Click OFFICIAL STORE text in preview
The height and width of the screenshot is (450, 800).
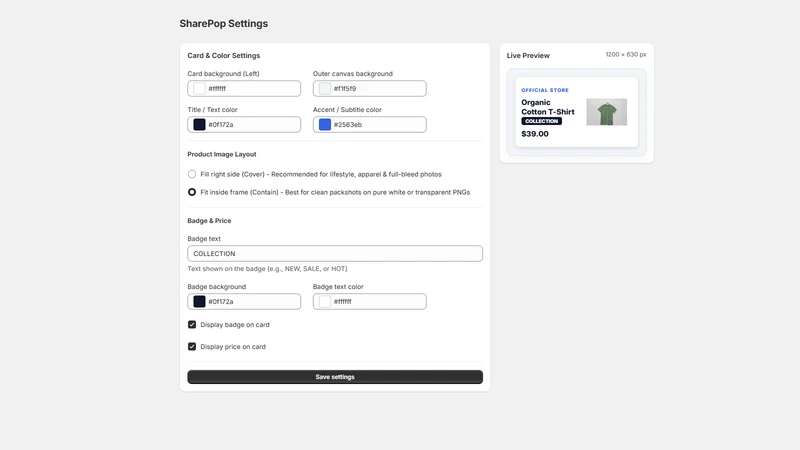(x=545, y=90)
